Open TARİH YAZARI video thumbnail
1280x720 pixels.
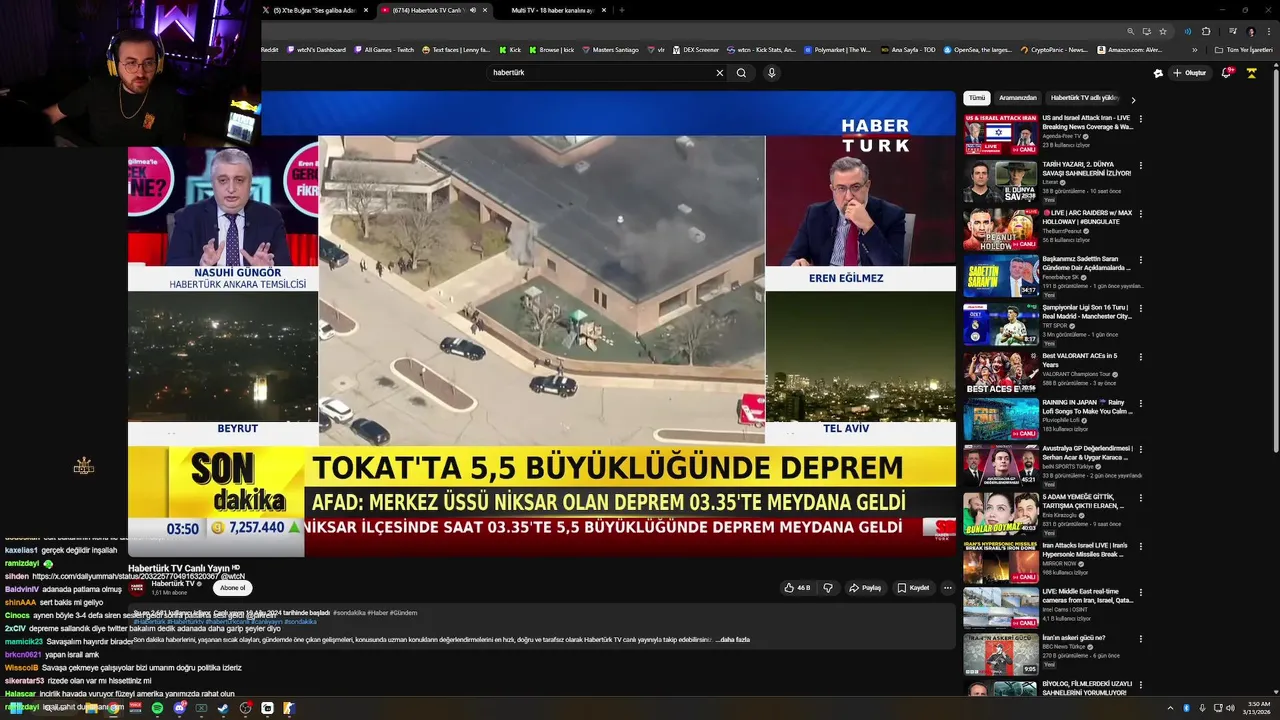coord(1001,182)
